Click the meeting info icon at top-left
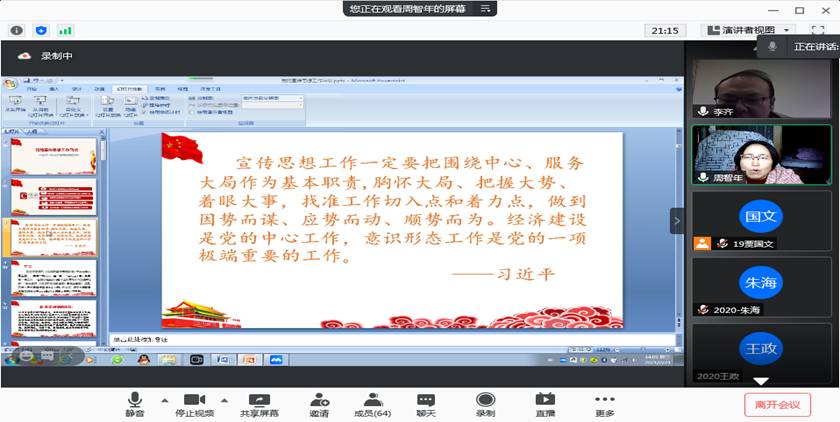 (16, 30)
